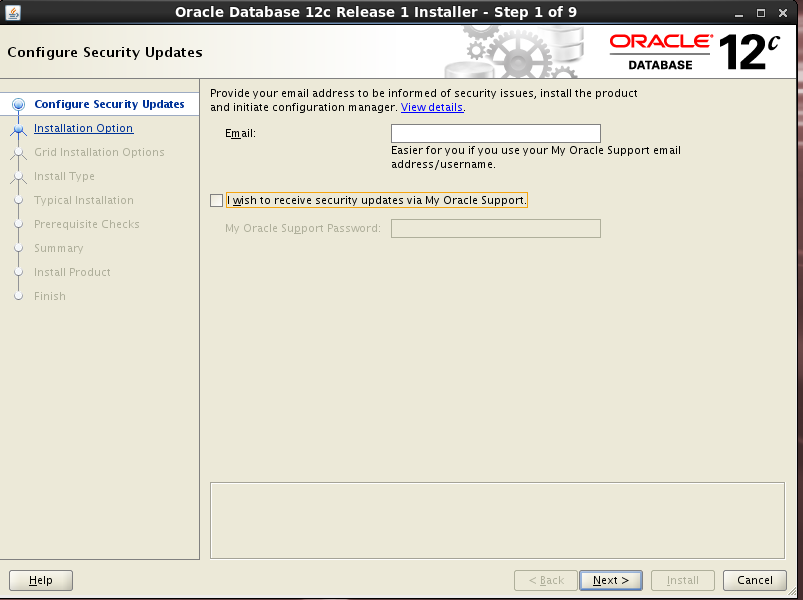
Task: Click into the Email input field
Action: click(495, 133)
